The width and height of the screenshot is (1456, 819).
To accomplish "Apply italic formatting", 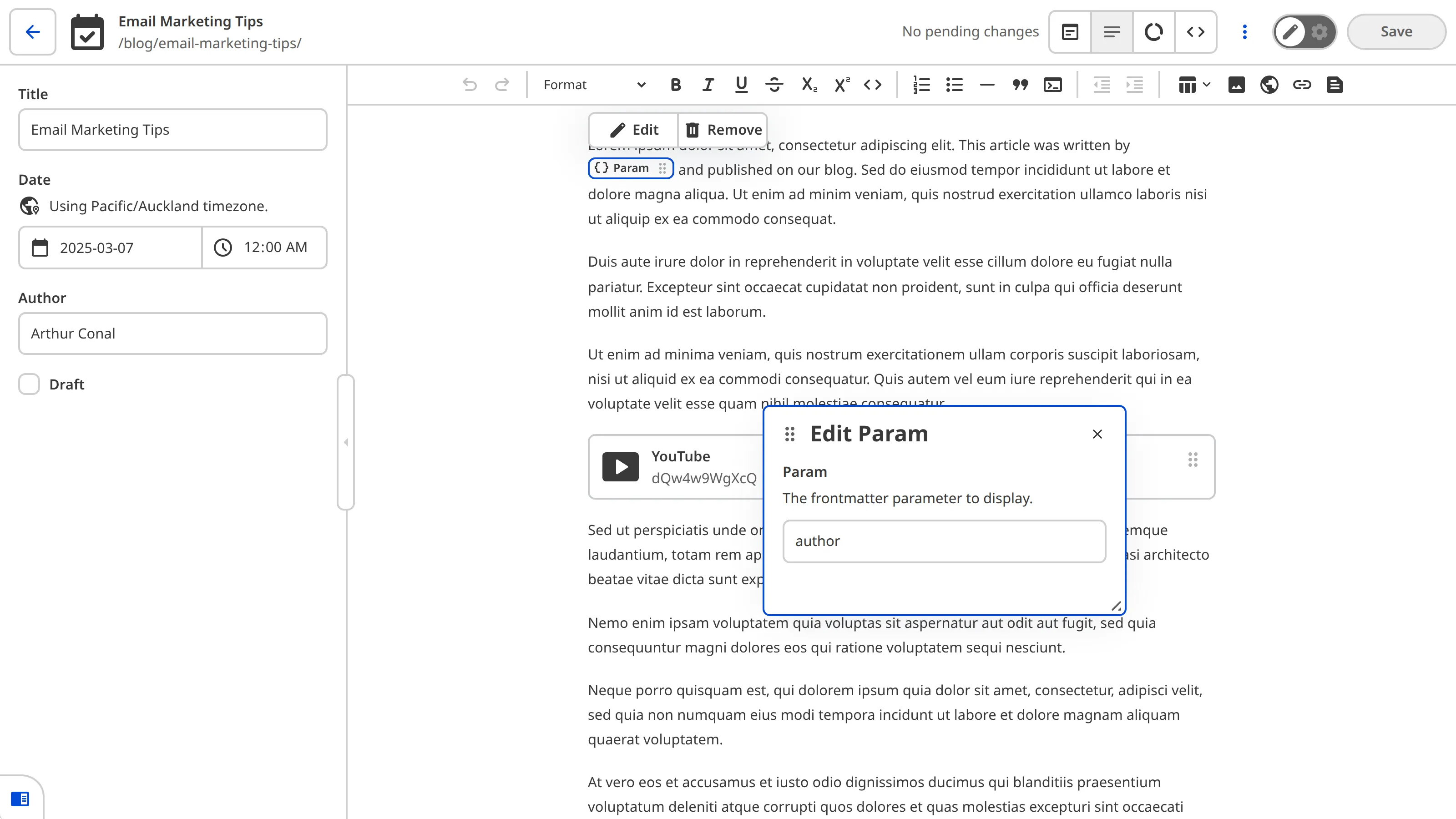I will coord(708,85).
